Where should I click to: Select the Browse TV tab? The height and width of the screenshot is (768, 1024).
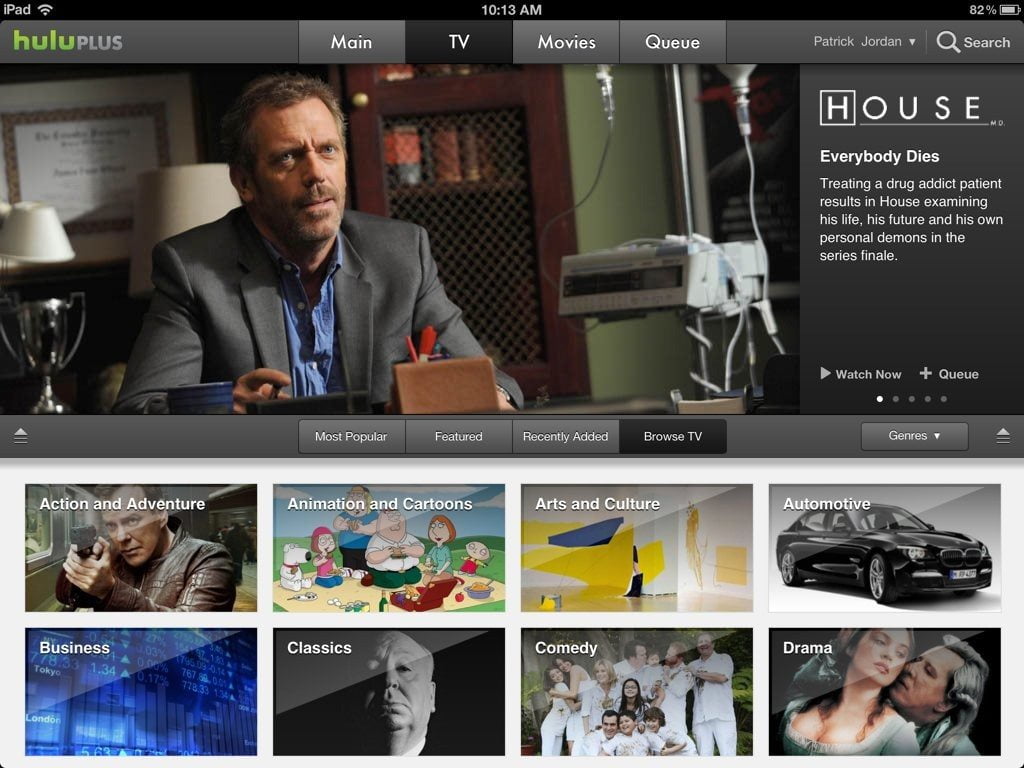673,436
